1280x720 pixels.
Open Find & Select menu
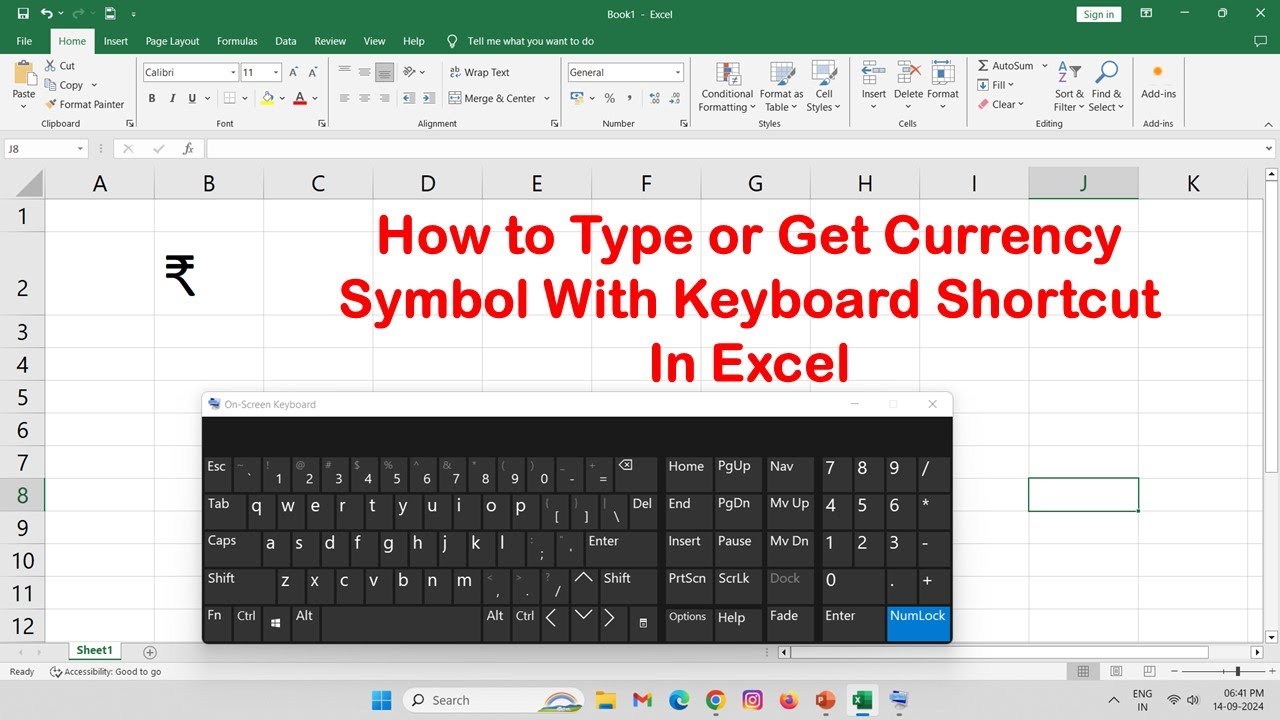click(1105, 87)
